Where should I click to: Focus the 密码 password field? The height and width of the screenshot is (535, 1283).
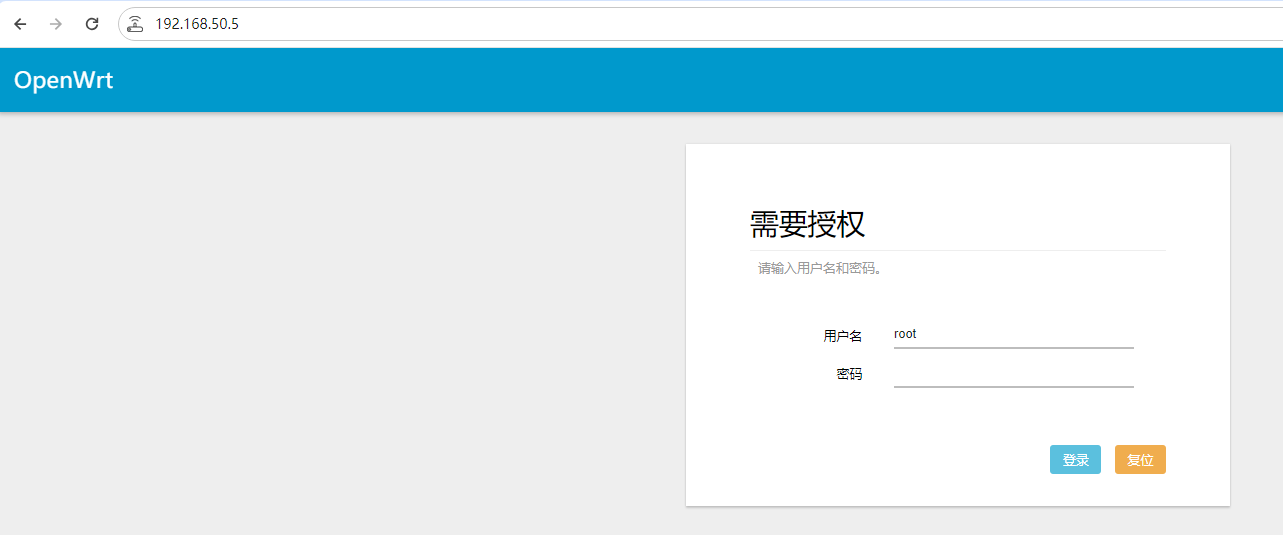coord(1013,373)
